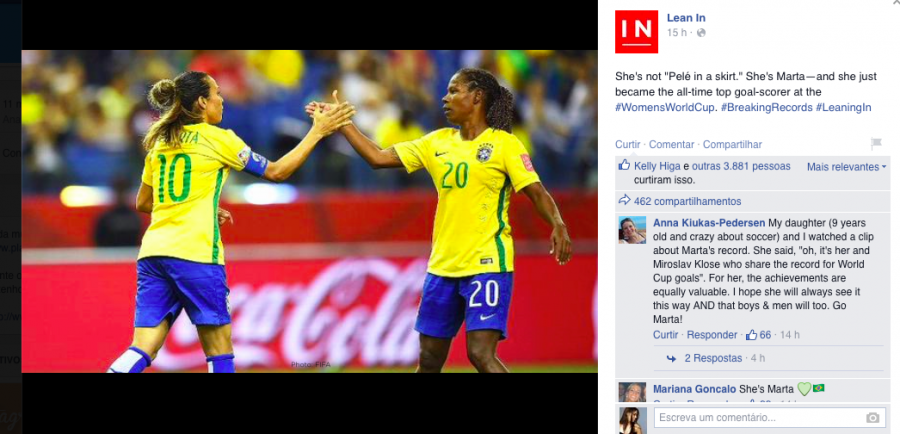
Task: Click Compartilhar under the post
Action: [x=732, y=145]
